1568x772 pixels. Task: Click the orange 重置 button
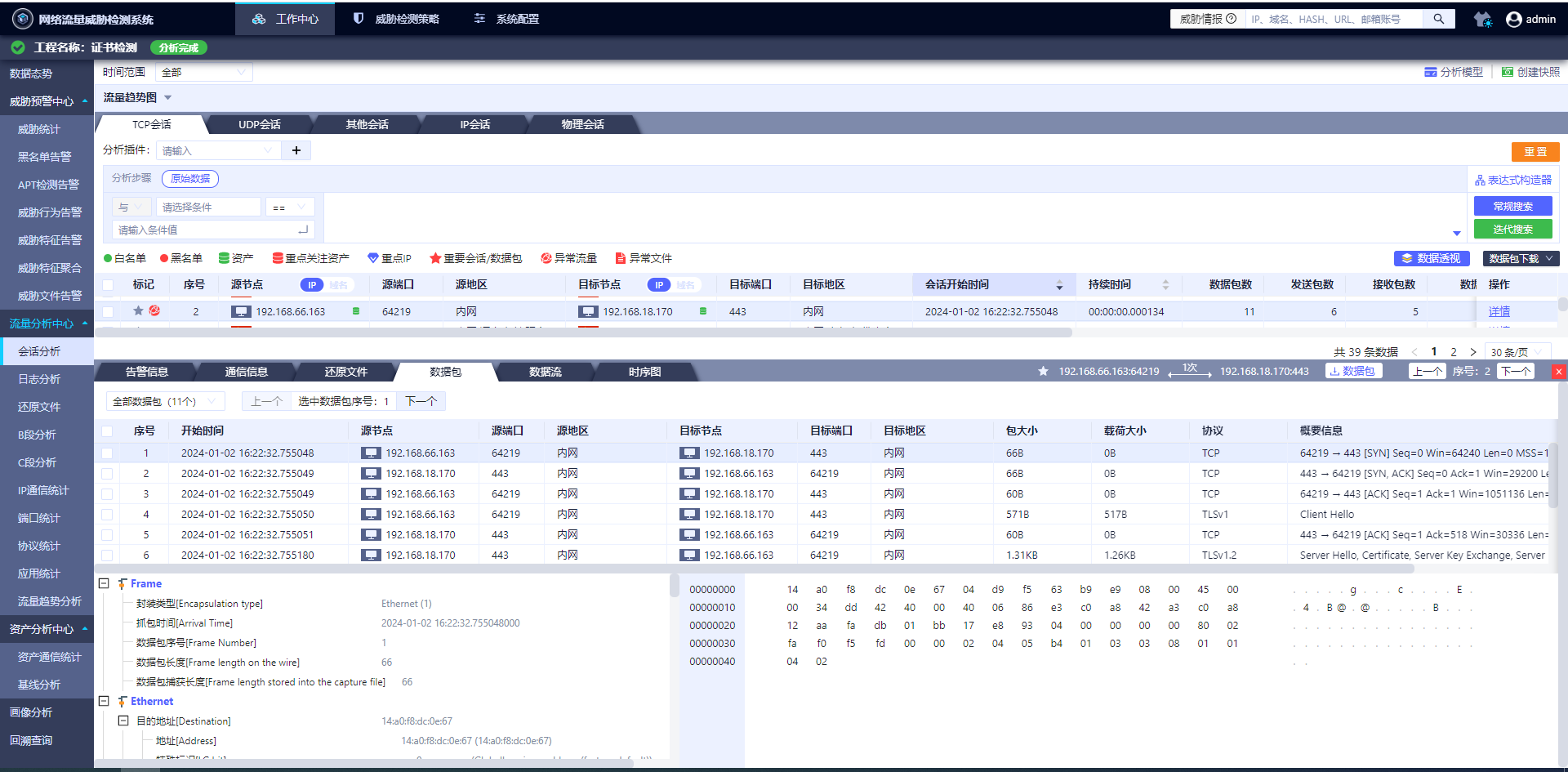coord(1535,151)
